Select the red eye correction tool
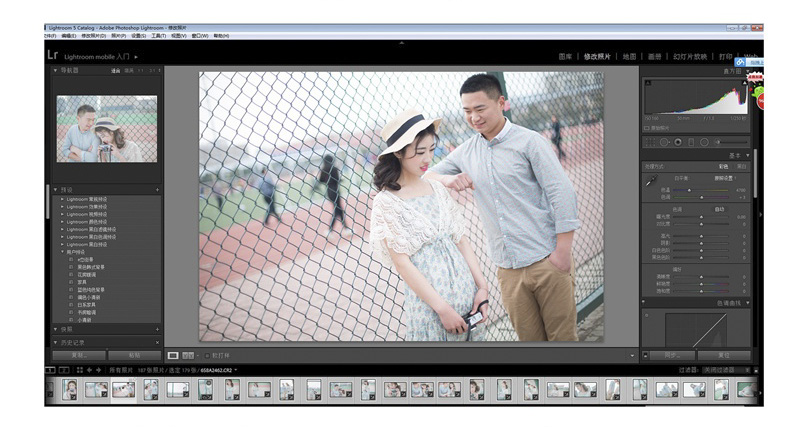 point(678,142)
